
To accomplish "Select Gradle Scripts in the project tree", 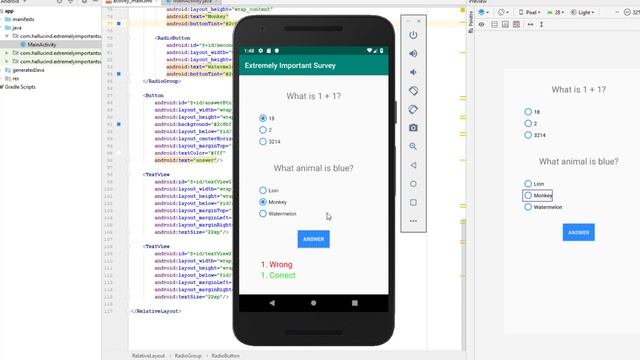I will tap(20, 87).
